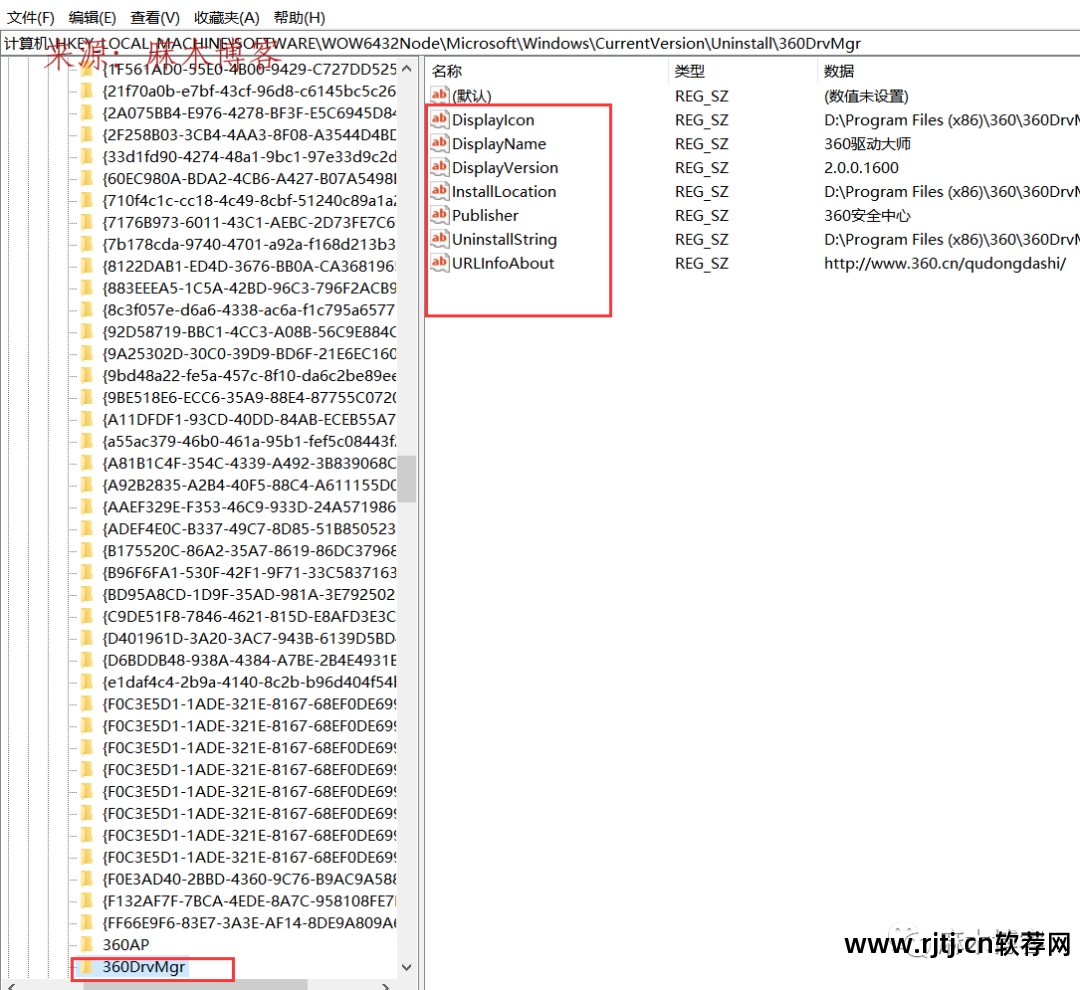Select the {FF66E9F6-83E7-3A3E key
The image size is (1080, 990).
click(249, 923)
